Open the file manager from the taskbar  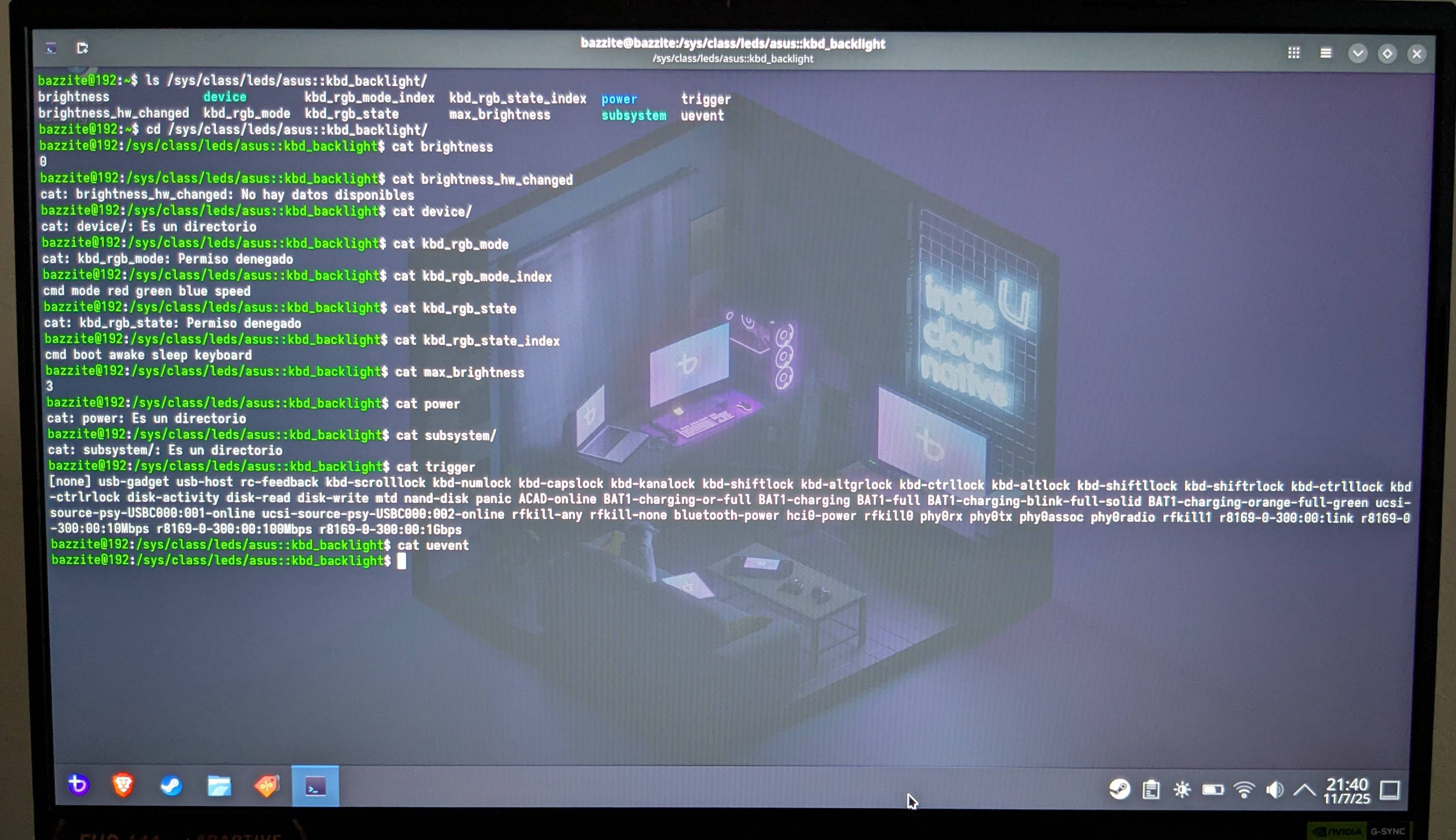pos(219,786)
